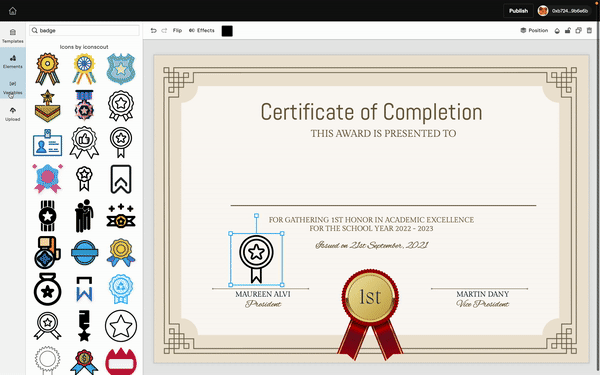The width and height of the screenshot is (600, 375).
Task: Select the 'Issued on 21st September' line
Action: coord(371,245)
